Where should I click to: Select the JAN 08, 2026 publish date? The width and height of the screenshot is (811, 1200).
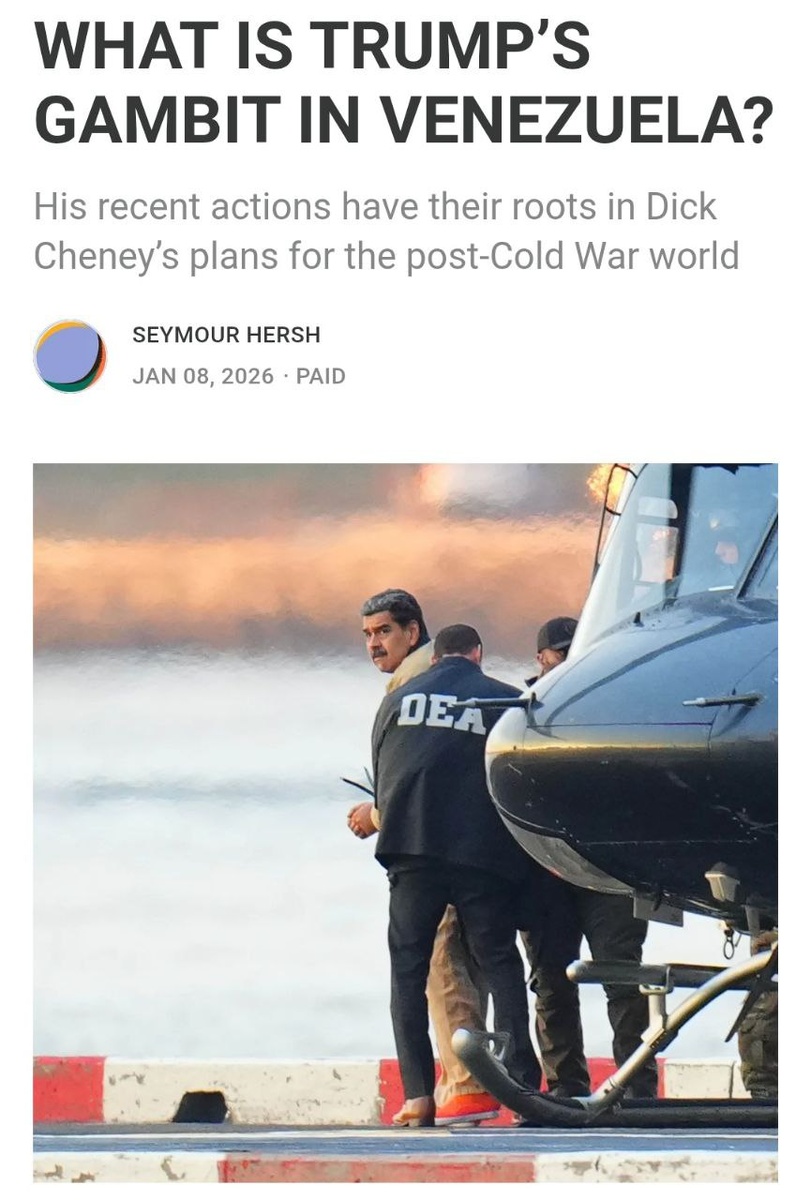[203, 377]
